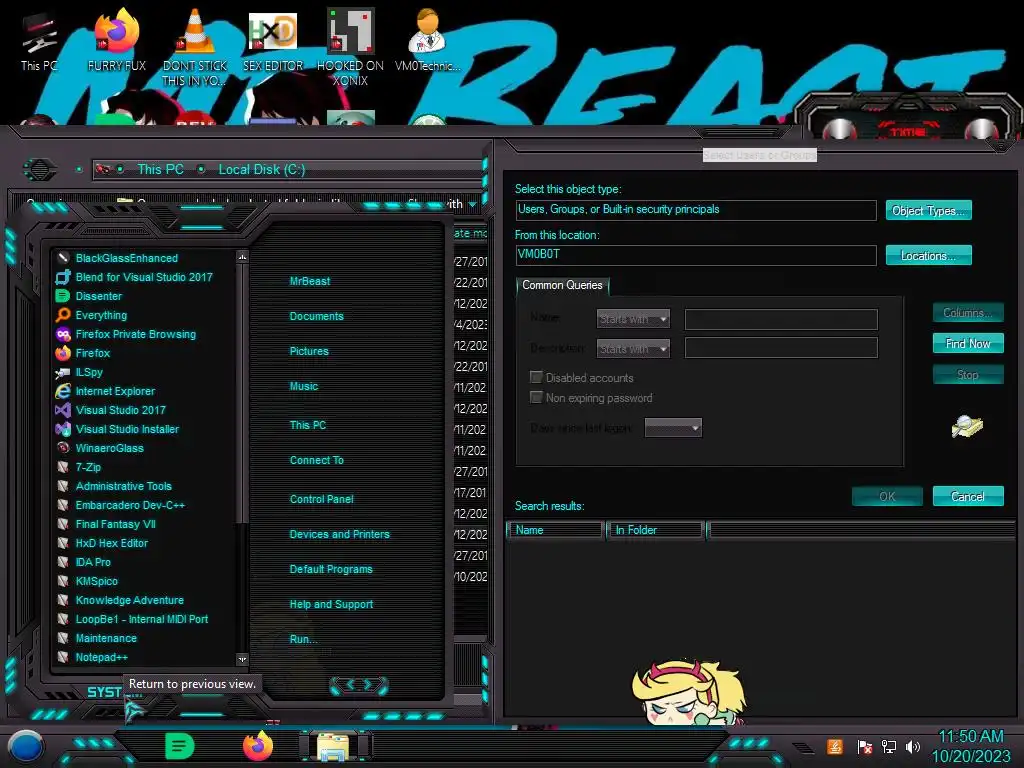Tick the Disabled accounts checkbox
Screen dimensions: 1024x768
click(x=536, y=377)
